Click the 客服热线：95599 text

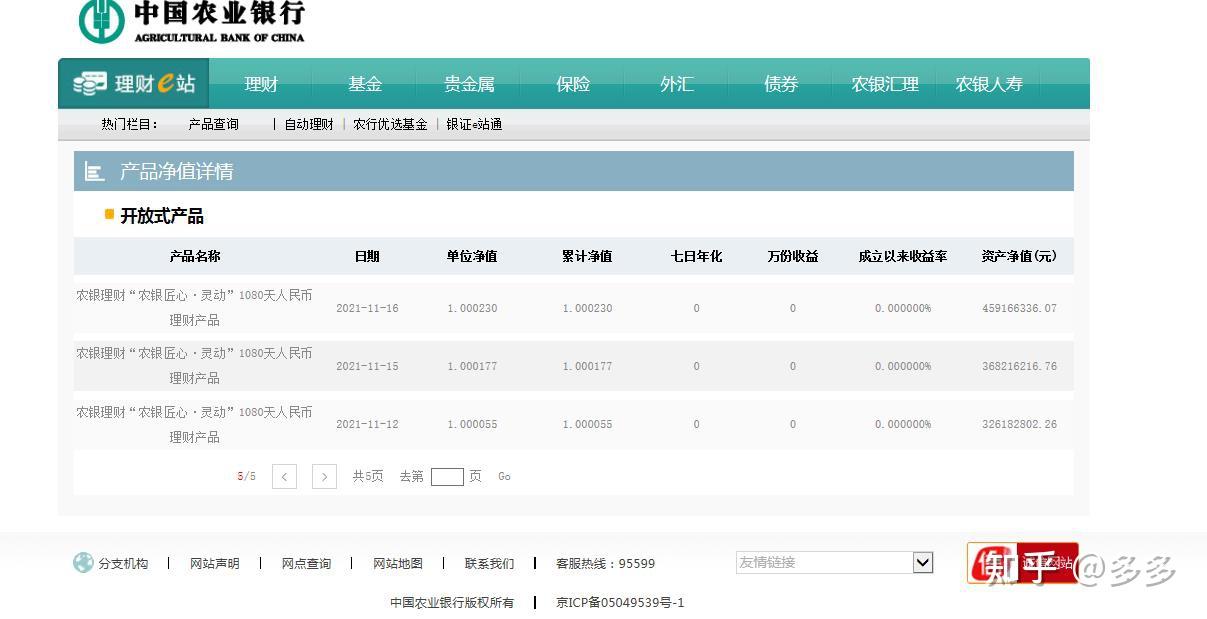tap(605, 564)
